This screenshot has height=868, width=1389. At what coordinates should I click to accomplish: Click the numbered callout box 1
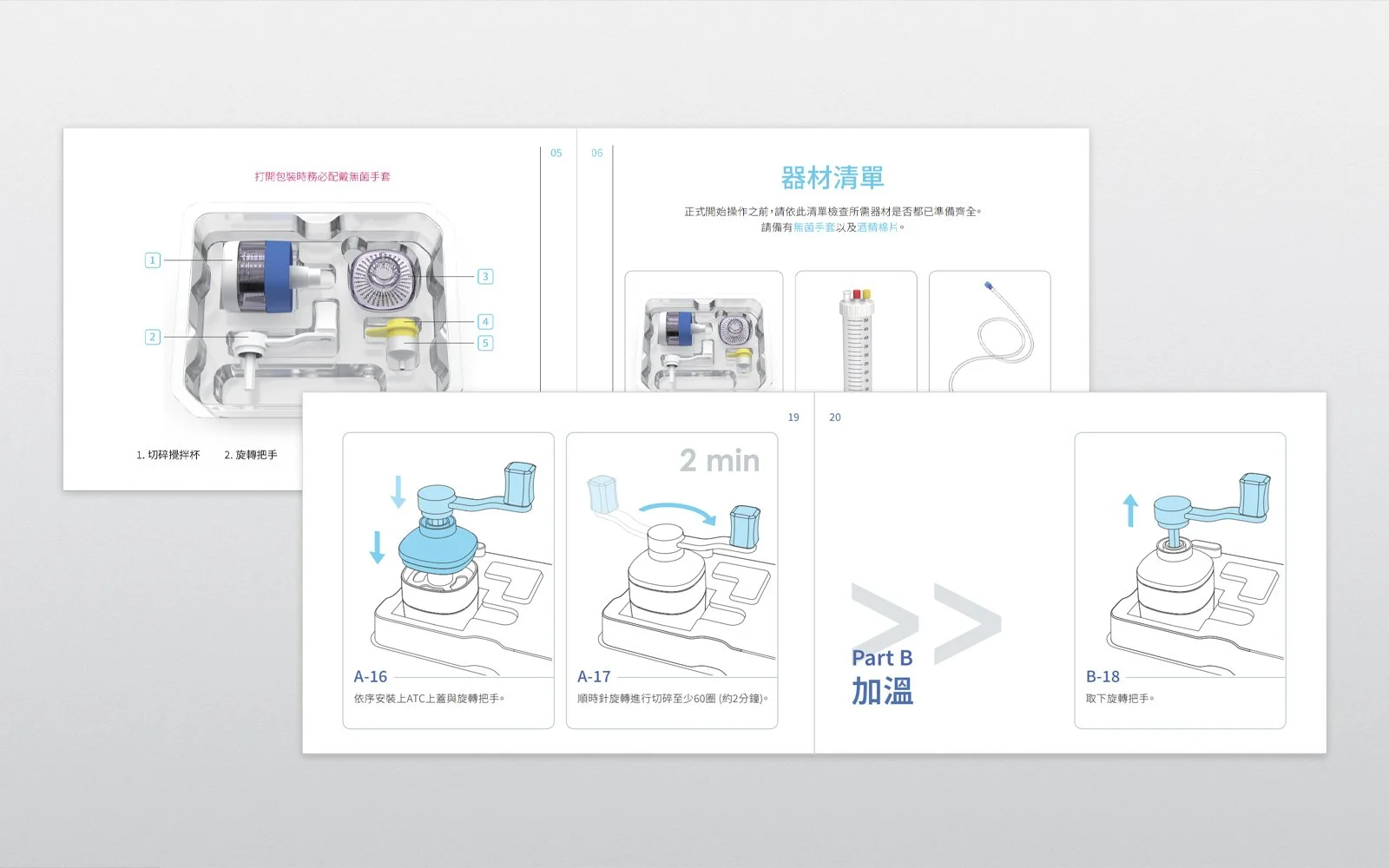pos(153,260)
